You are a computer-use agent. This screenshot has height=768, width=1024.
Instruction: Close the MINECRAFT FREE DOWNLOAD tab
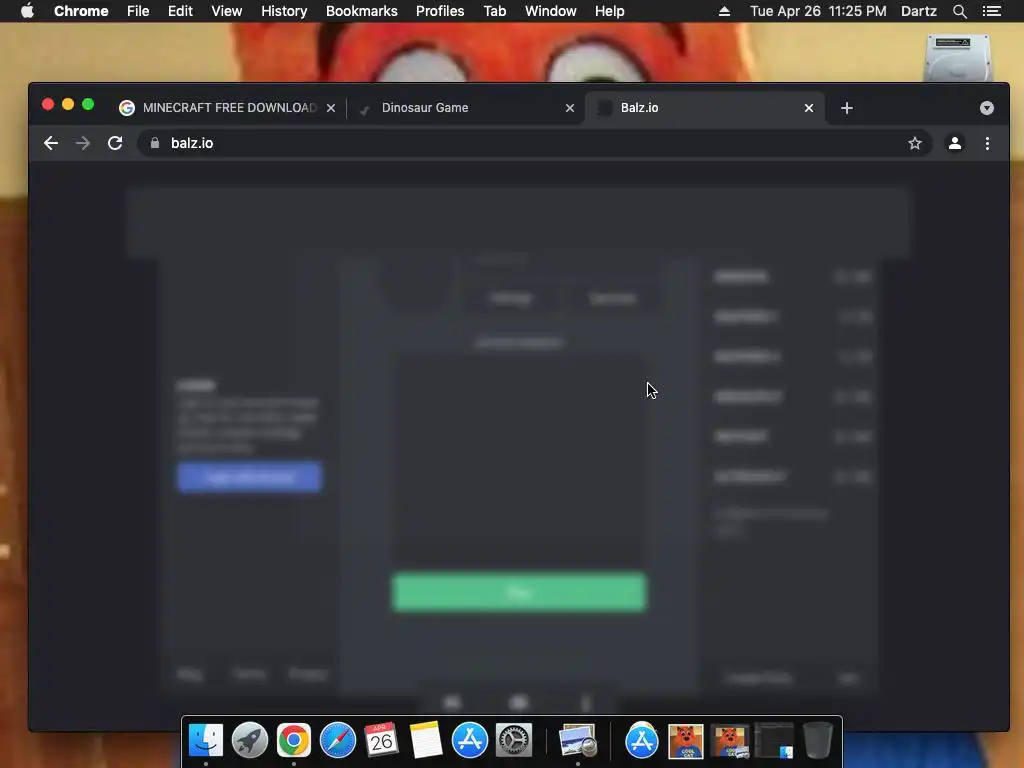pos(331,108)
